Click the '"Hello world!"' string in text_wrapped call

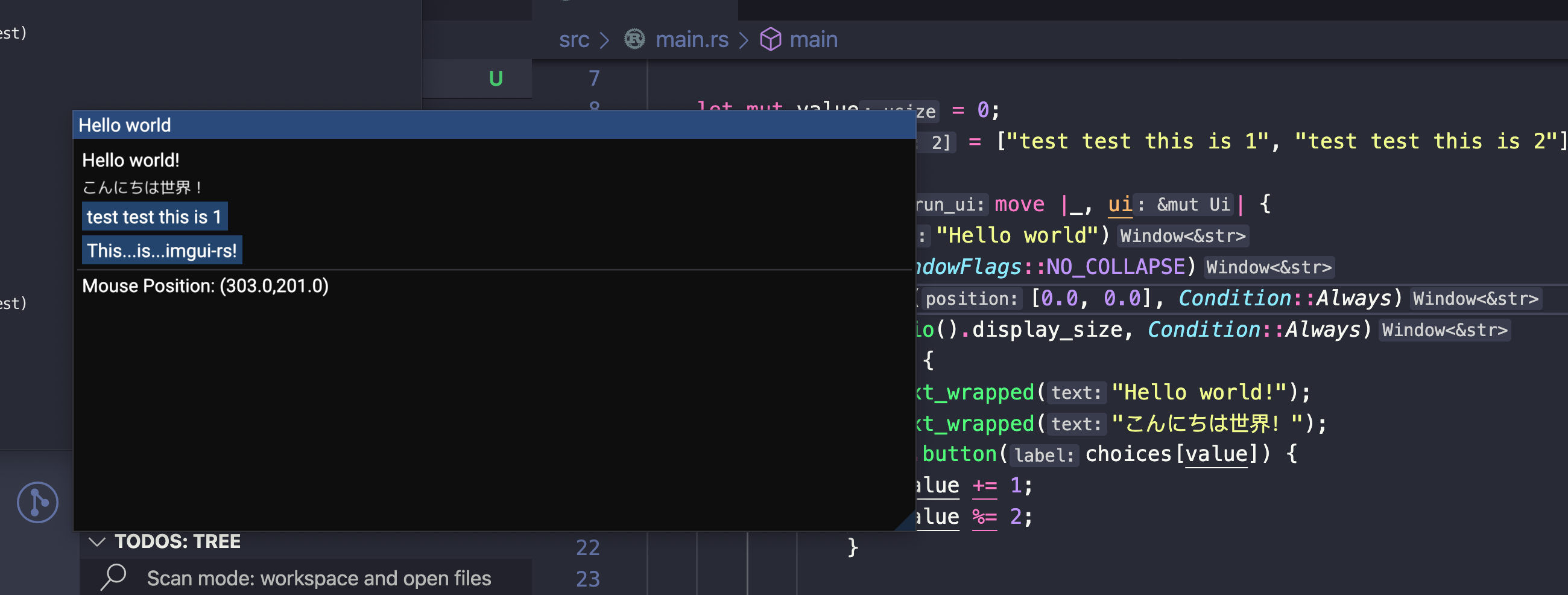(x=1199, y=392)
